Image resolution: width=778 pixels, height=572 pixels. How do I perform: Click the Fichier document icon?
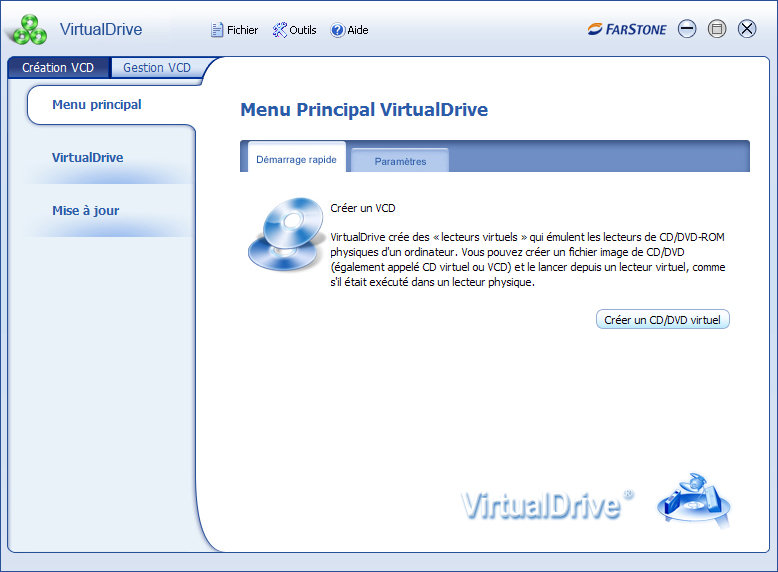tap(217, 30)
